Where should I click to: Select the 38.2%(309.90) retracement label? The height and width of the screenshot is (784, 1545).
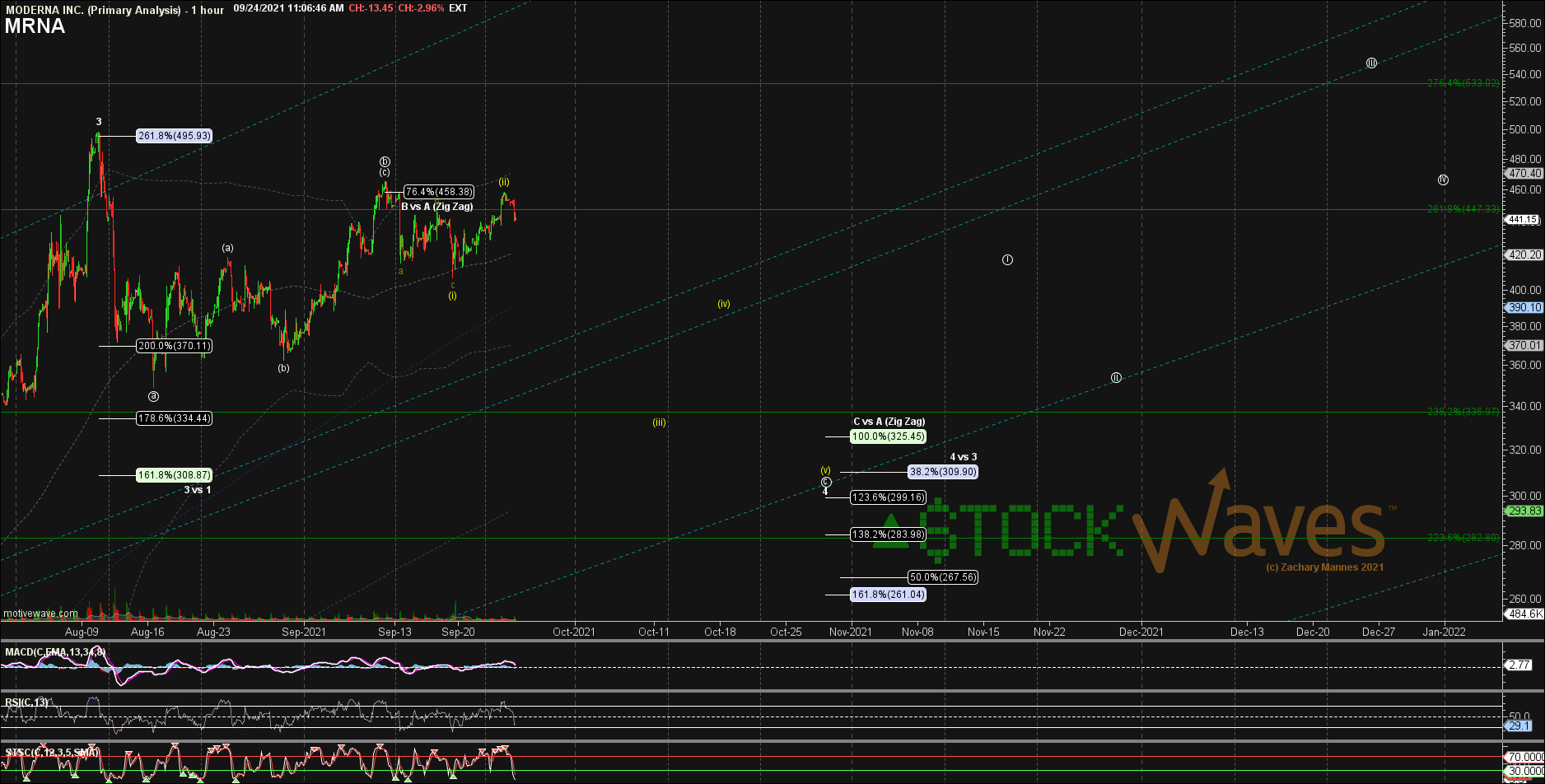[943, 473]
